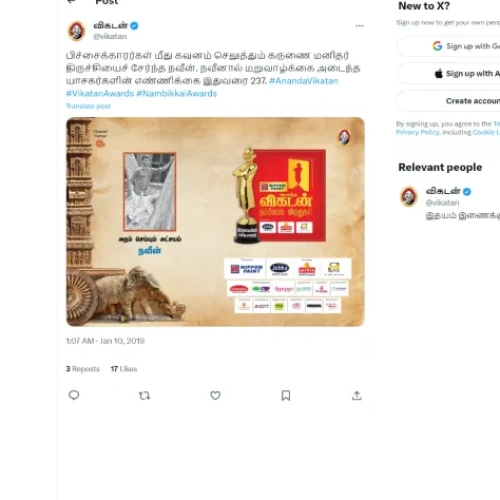Screen dimensions: 500x500
Task: Open the share post icon
Action: [357, 395]
